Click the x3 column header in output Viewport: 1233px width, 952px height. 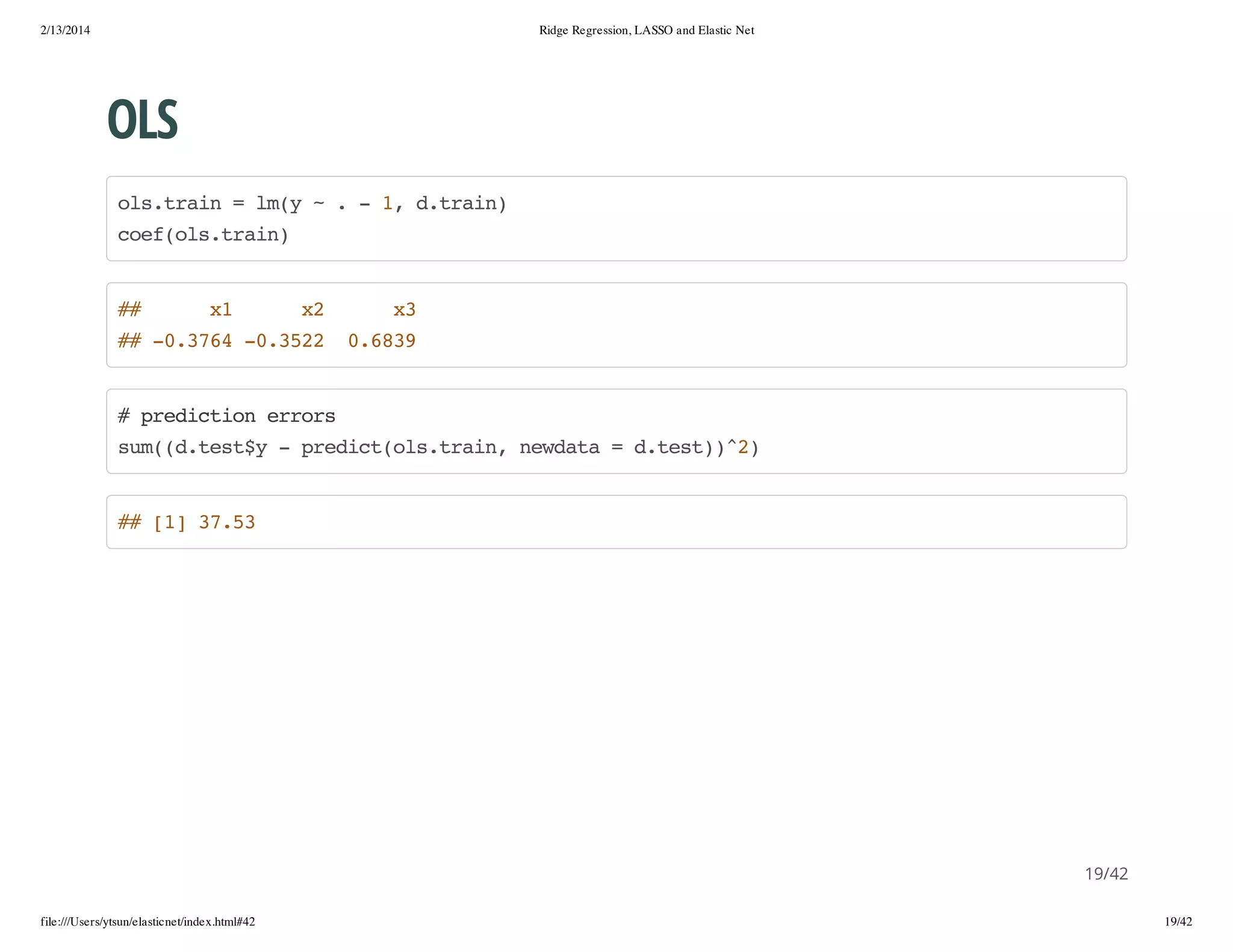pos(404,310)
